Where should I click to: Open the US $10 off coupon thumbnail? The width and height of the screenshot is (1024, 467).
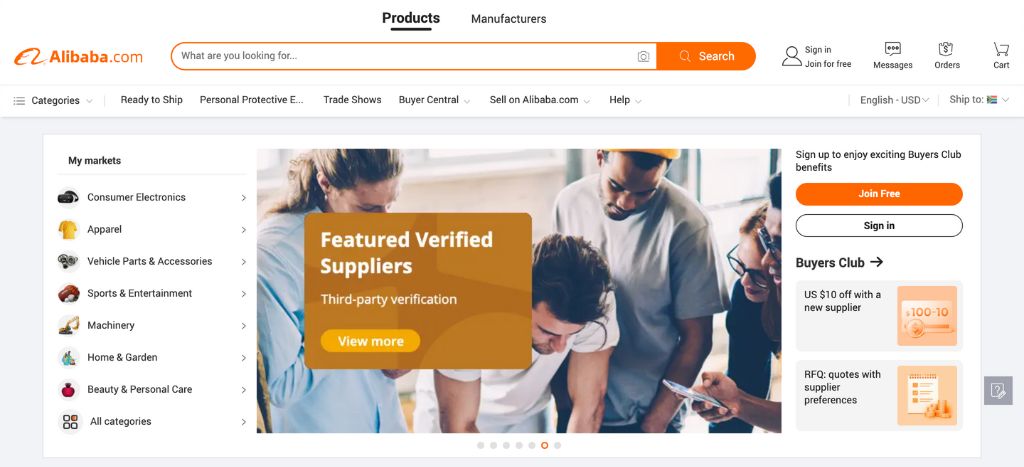927,315
